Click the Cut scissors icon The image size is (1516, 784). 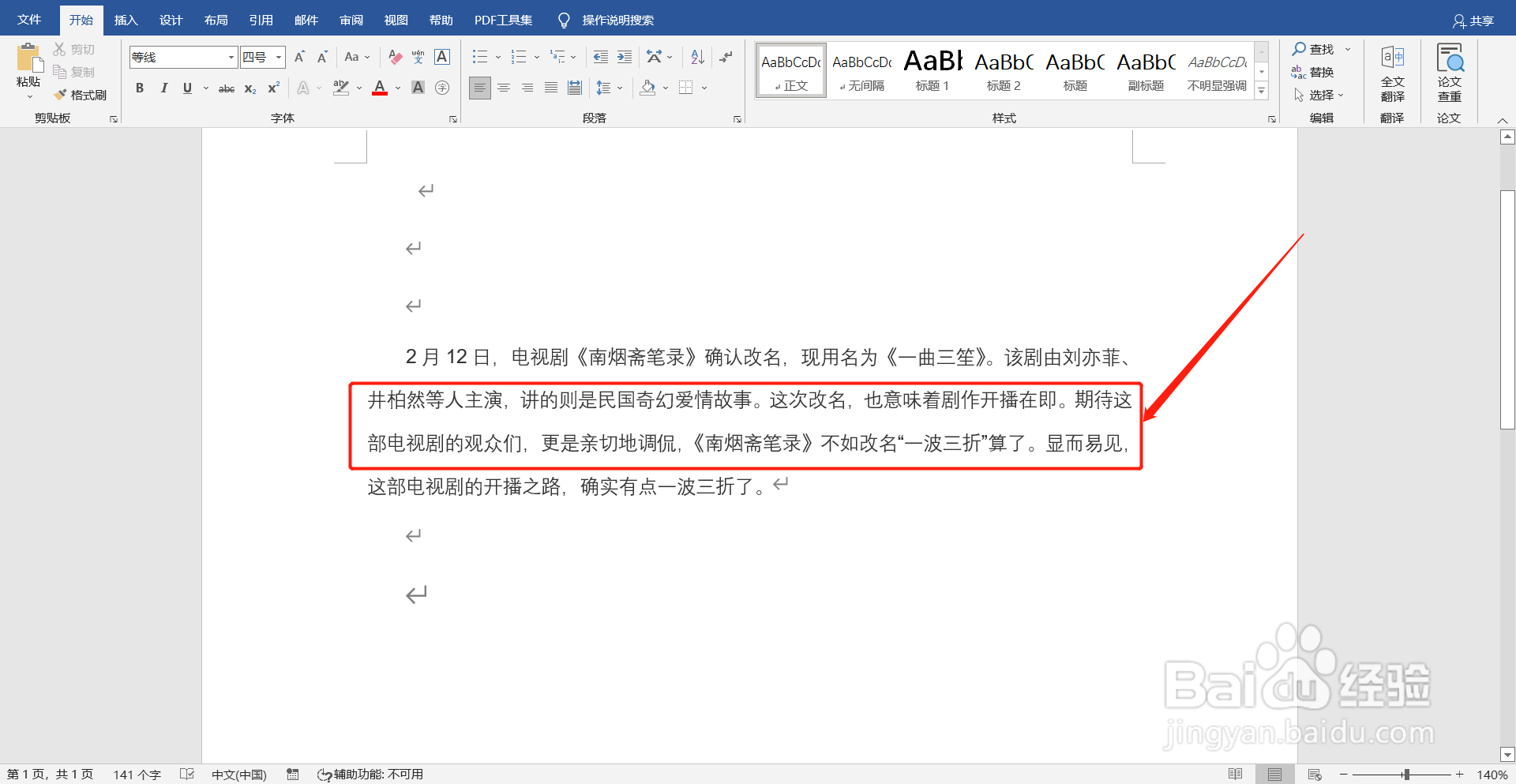(x=59, y=49)
